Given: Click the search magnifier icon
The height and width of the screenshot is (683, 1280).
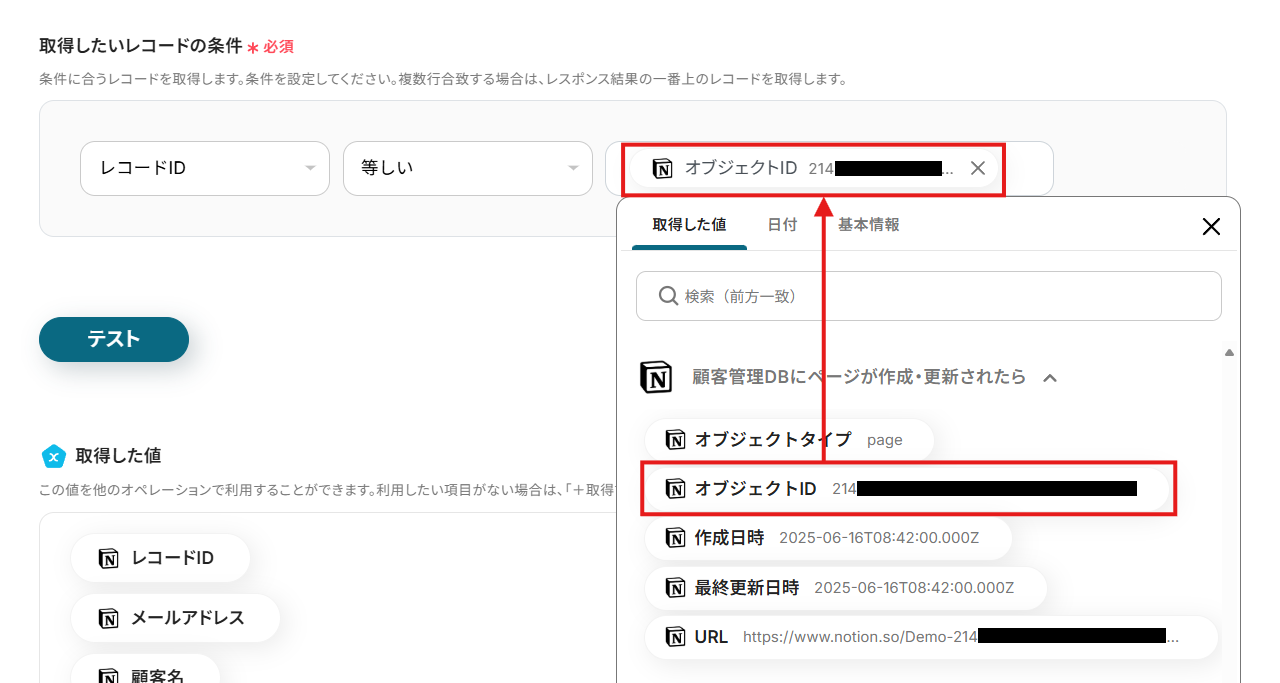Looking at the screenshot, I should [x=669, y=296].
